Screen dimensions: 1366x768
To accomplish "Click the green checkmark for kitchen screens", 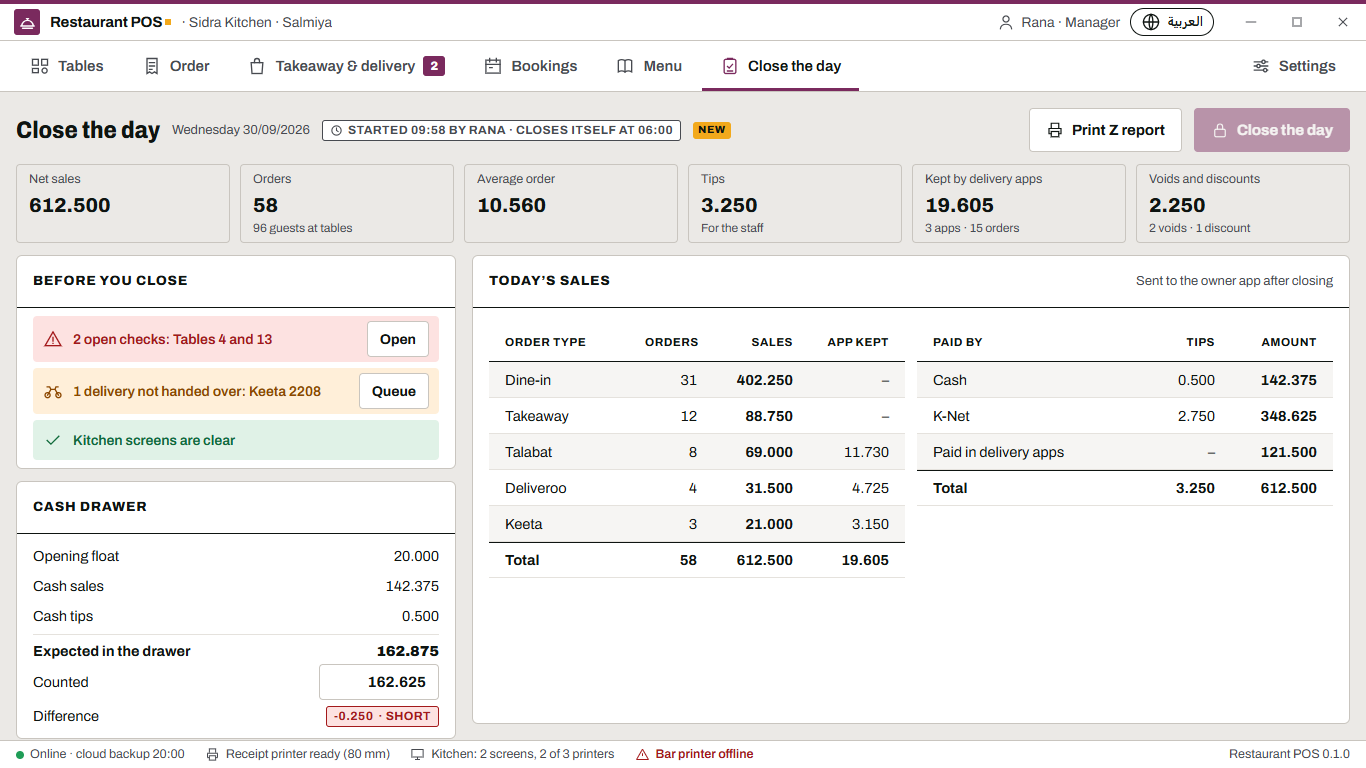I will (x=53, y=440).
